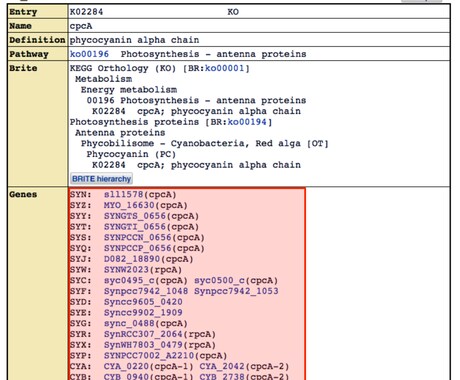460x380 pixels.
Task: Open the SYNGTI_0656 gene link
Action: (135, 227)
